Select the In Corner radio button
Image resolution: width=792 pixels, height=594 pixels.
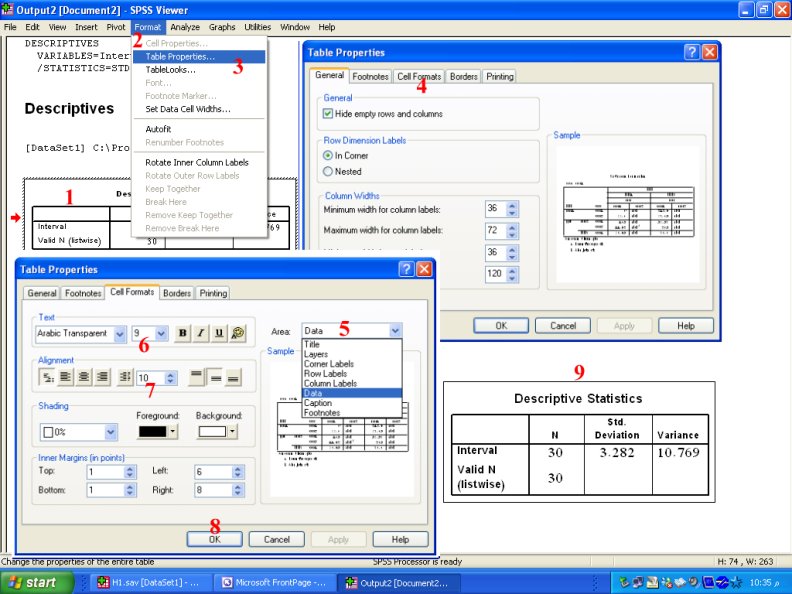coord(328,156)
